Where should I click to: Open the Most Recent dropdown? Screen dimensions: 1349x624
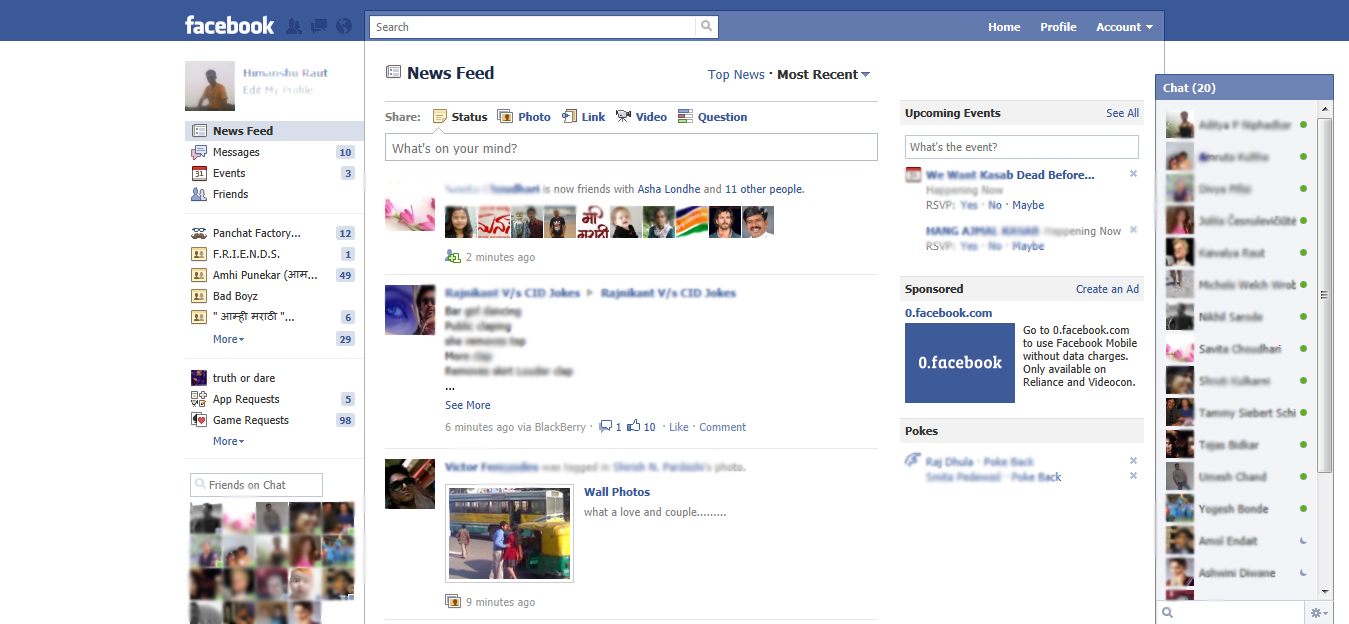click(822, 74)
